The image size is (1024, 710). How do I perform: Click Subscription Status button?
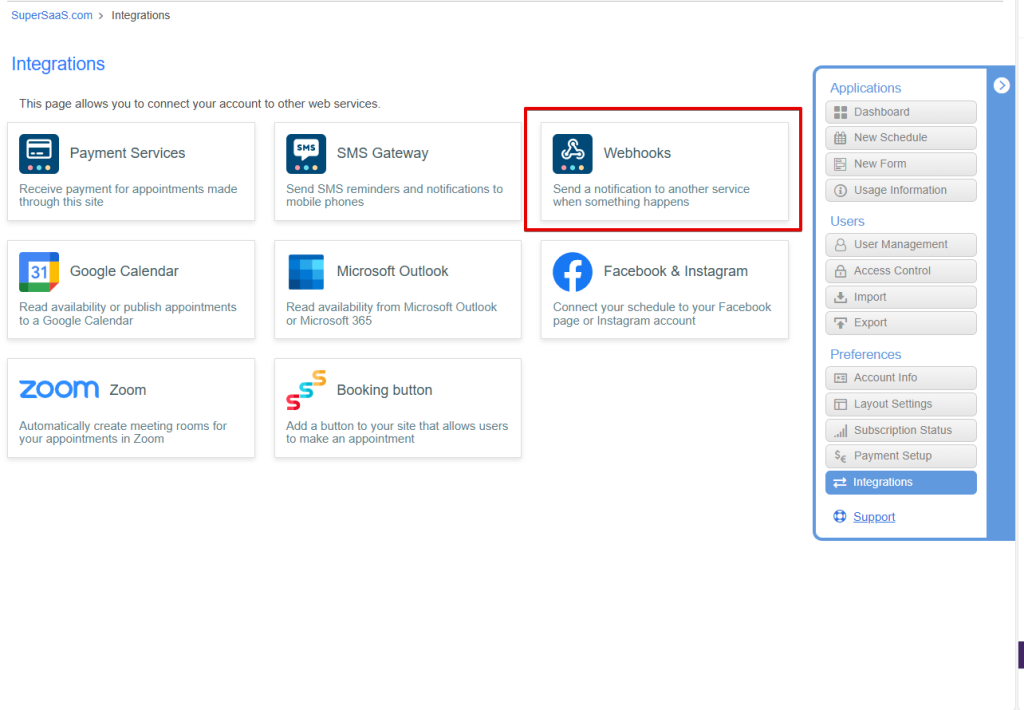(900, 430)
